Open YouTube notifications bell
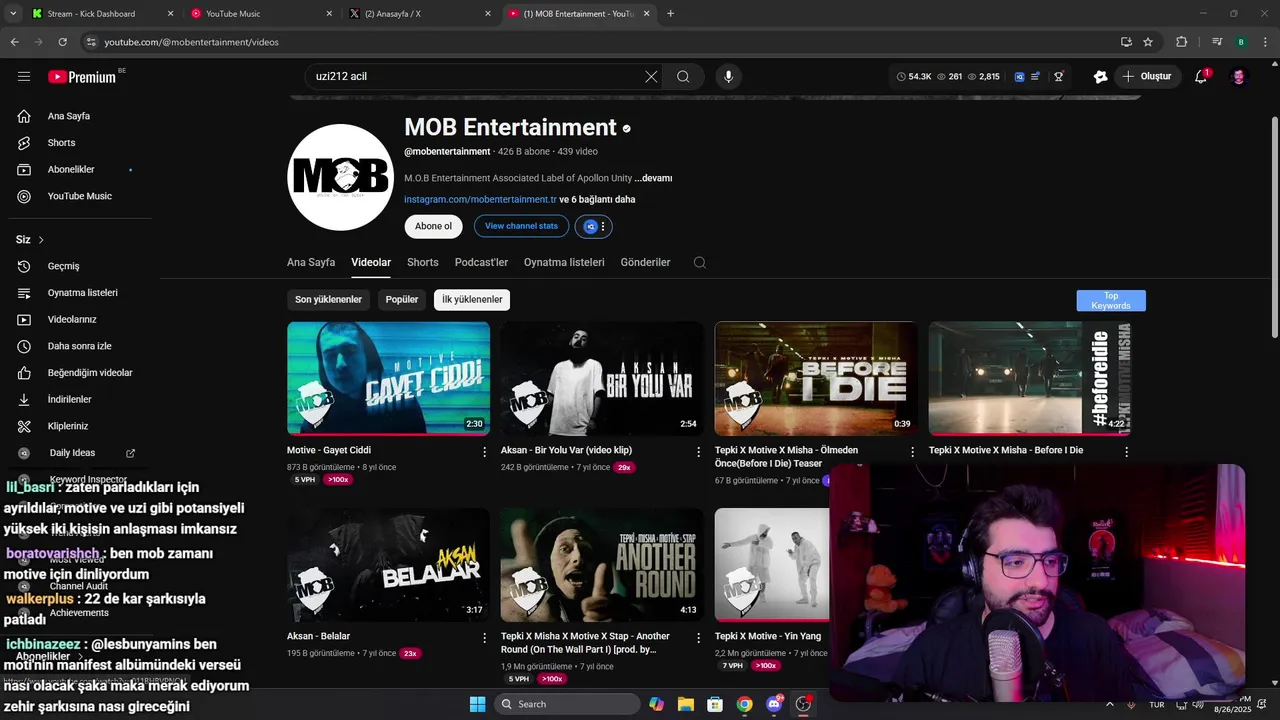The height and width of the screenshot is (720, 1280). tap(1201, 76)
